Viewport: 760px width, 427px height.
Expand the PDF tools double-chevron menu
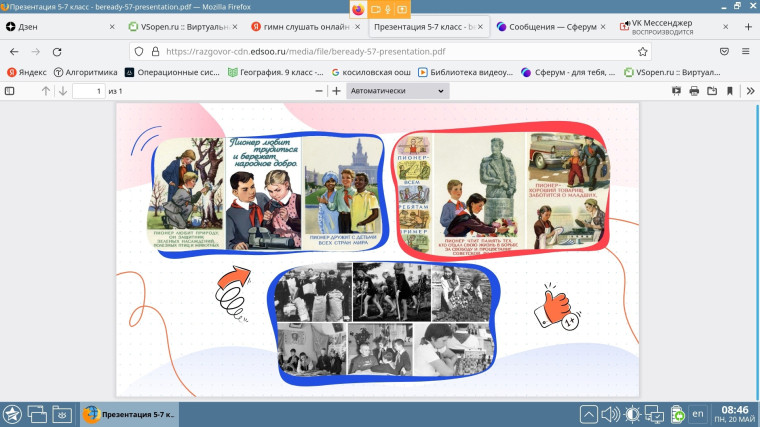click(750, 91)
